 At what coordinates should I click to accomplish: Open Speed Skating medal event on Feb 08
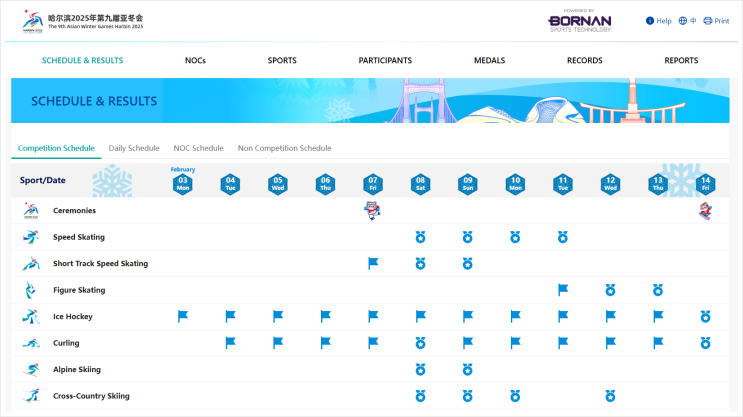pos(420,237)
